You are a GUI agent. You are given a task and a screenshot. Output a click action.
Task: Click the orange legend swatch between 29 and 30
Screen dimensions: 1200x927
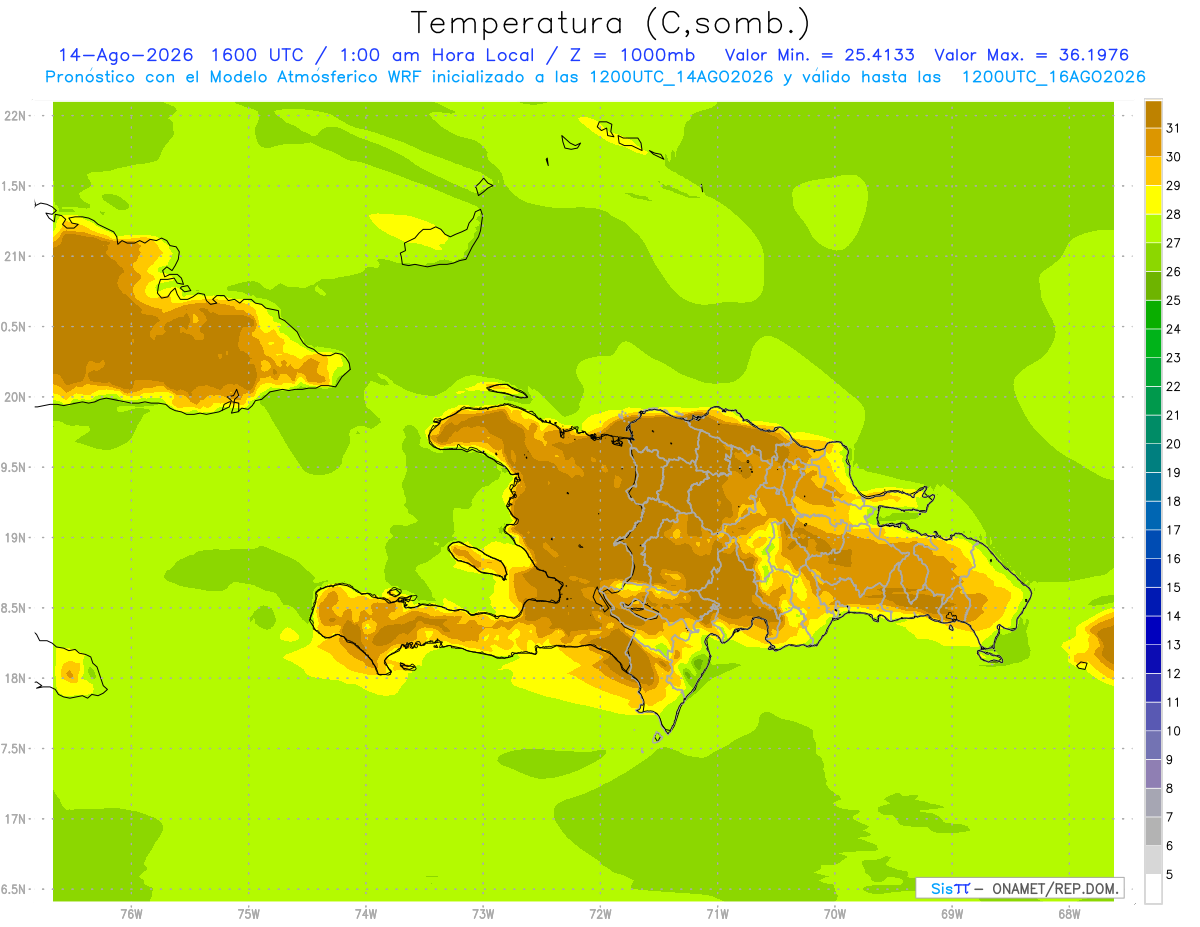pyautogui.click(x=1153, y=170)
